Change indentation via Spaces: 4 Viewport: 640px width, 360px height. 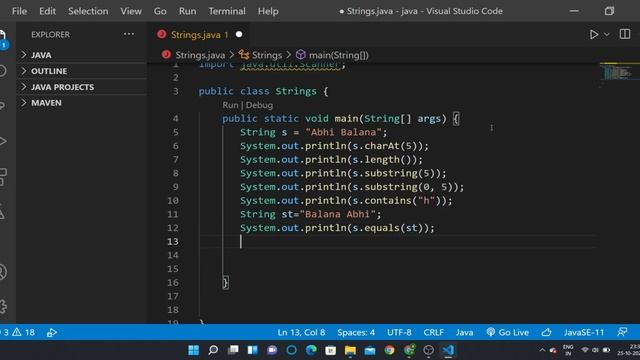pyautogui.click(x=356, y=332)
